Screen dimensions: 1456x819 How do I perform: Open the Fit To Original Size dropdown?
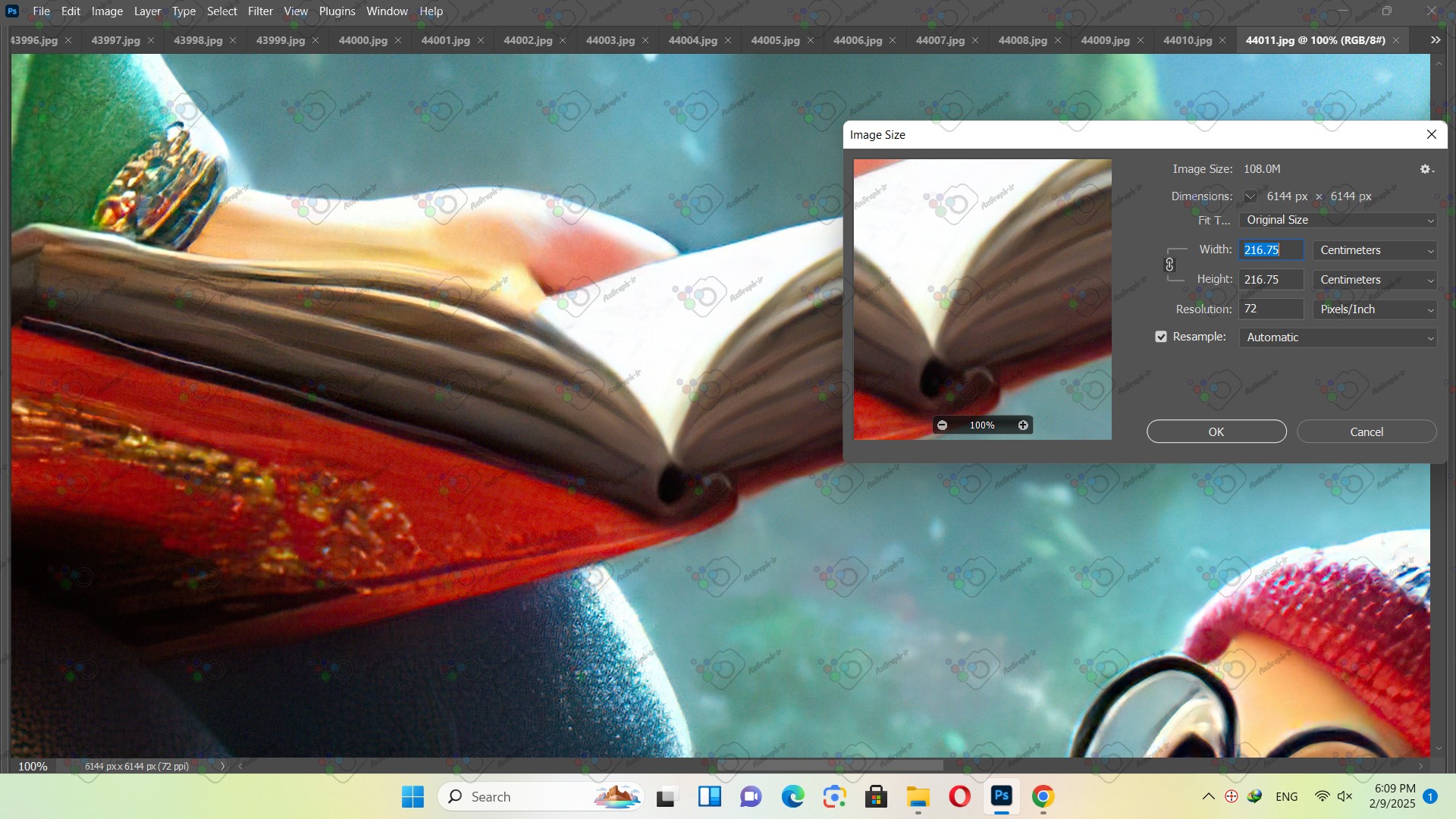tap(1338, 221)
